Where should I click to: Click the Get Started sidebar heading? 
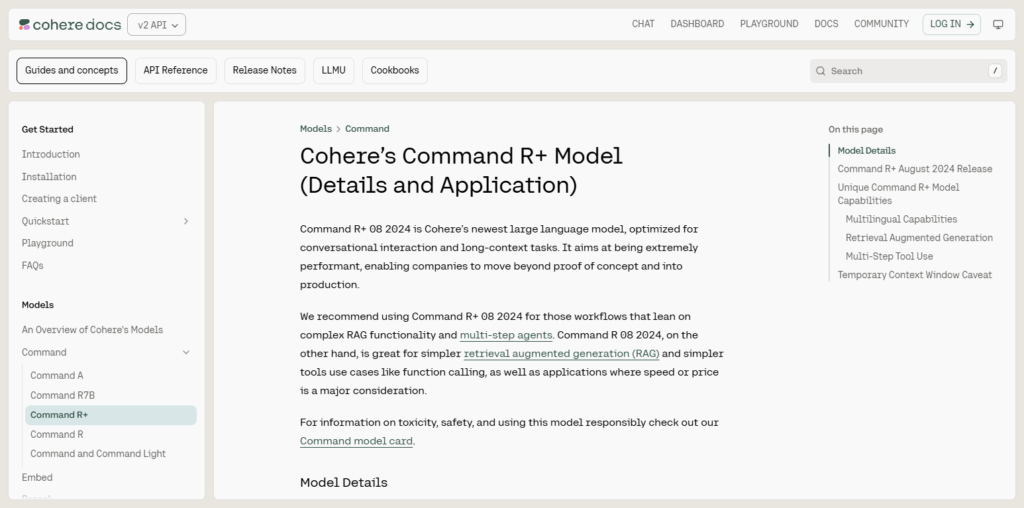(48, 130)
